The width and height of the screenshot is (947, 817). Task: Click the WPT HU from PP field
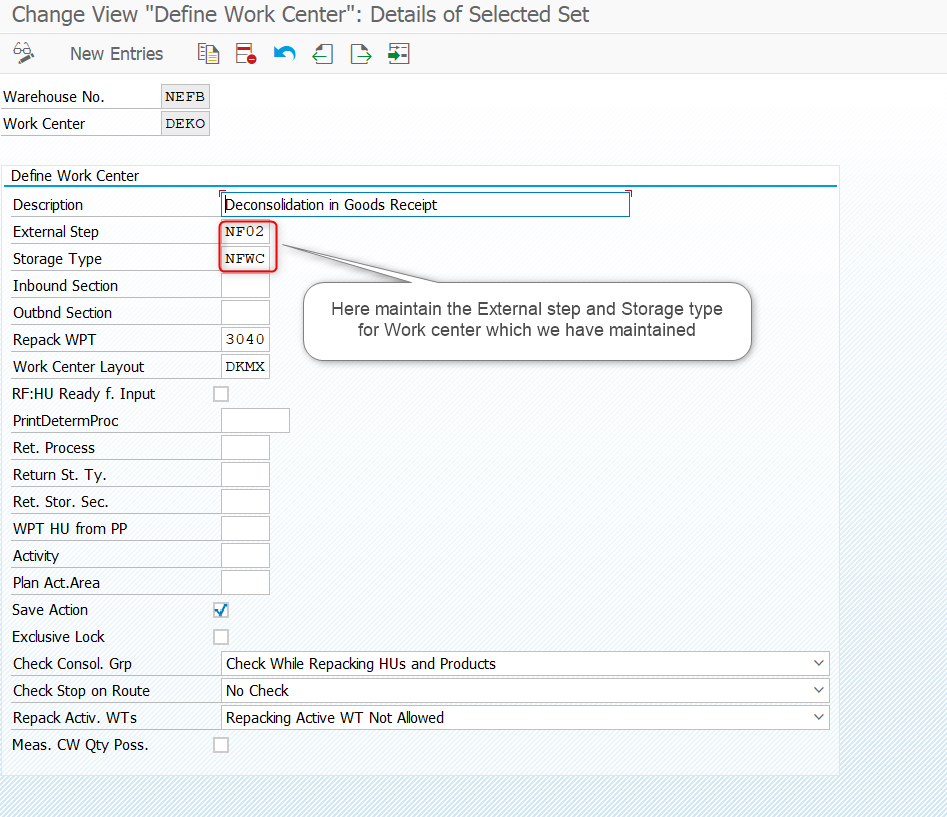(x=245, y=529)
